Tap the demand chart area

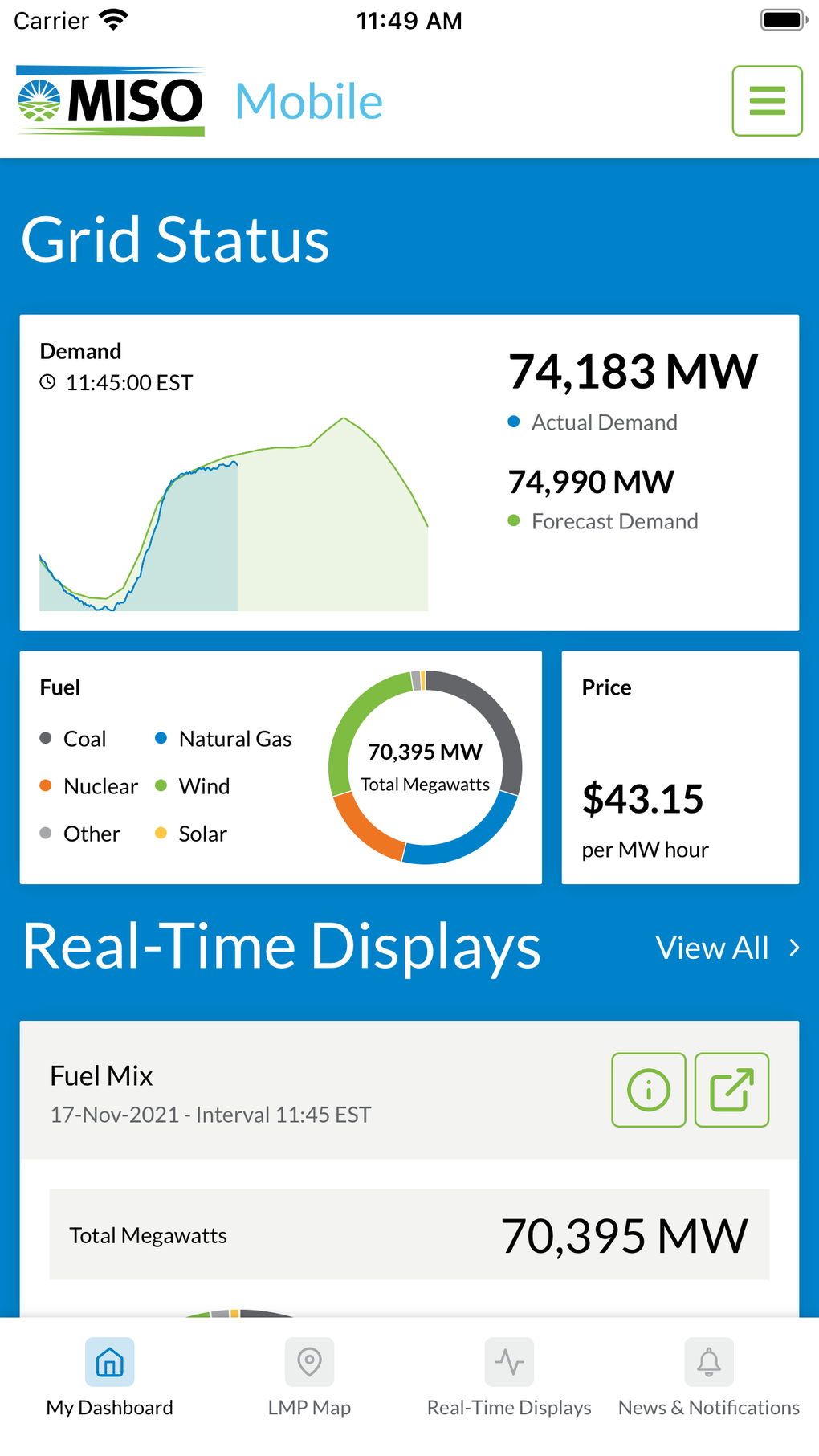tap(234, 522)
